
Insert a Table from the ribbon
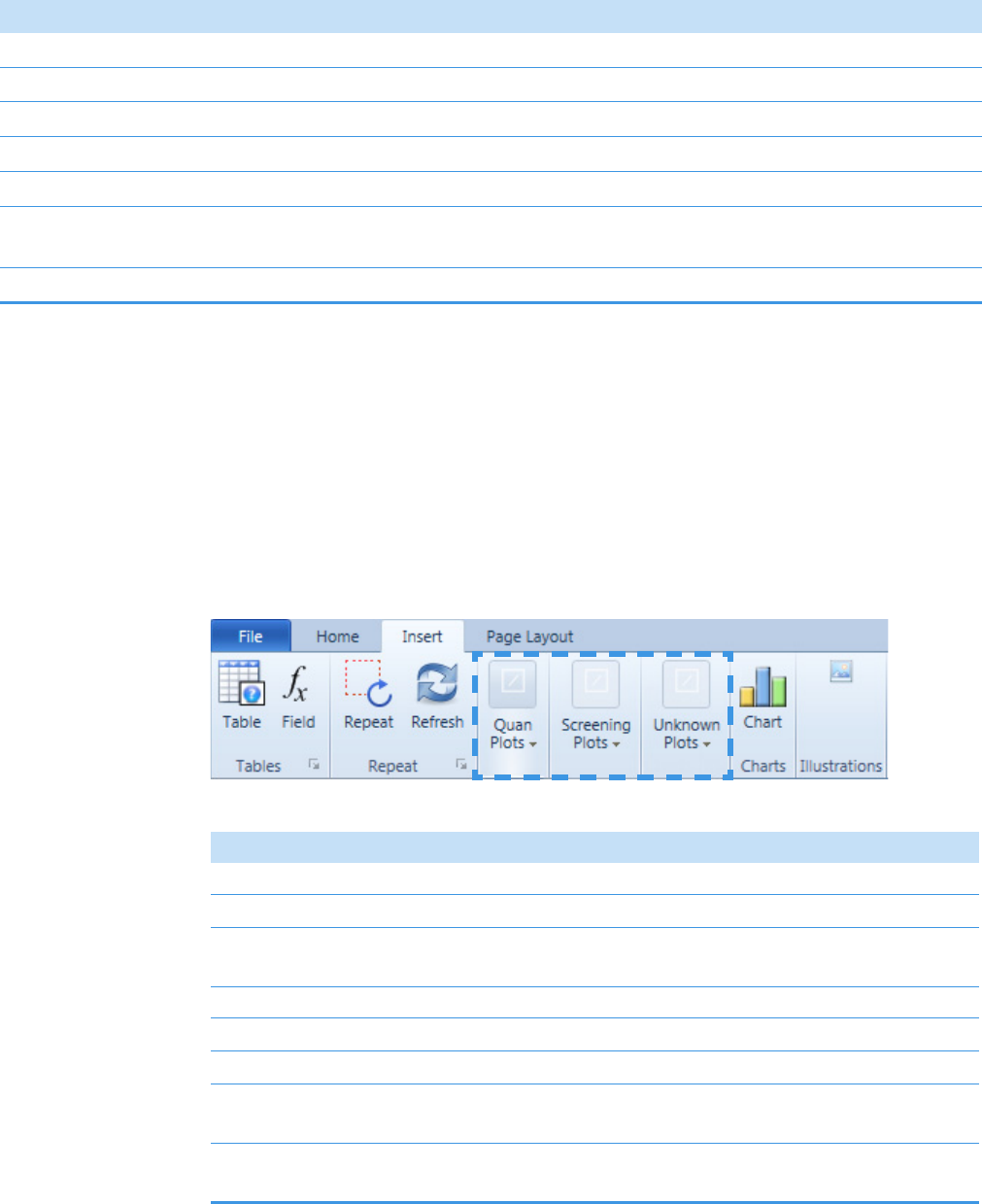tap(242, 696)
